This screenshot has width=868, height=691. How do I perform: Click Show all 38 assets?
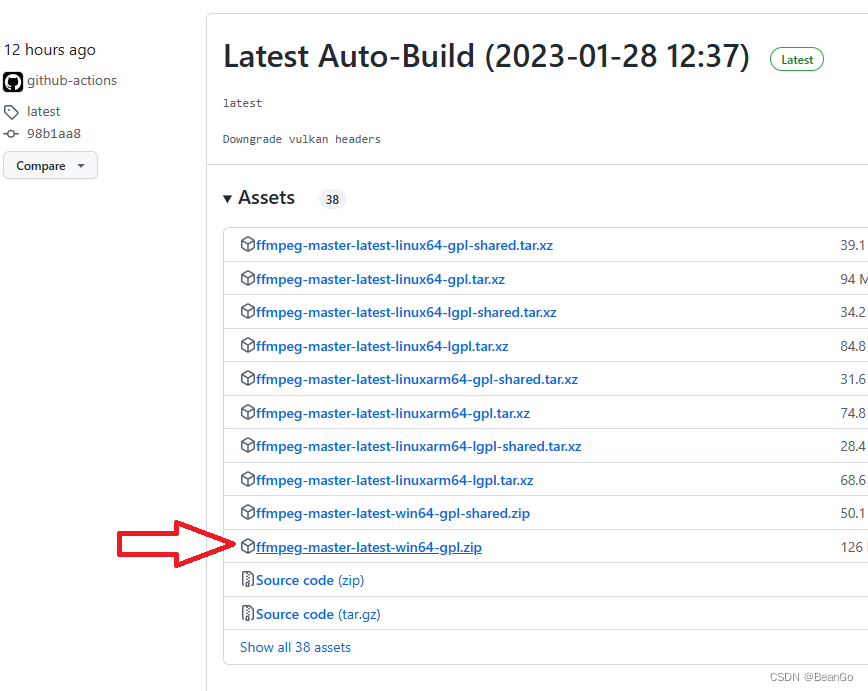(295, 647)
